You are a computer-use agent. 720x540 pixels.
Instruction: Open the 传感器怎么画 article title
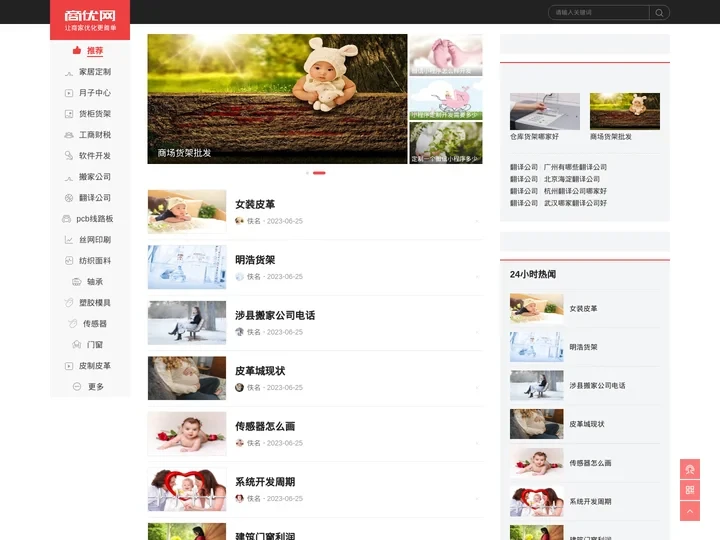point(265,427)
